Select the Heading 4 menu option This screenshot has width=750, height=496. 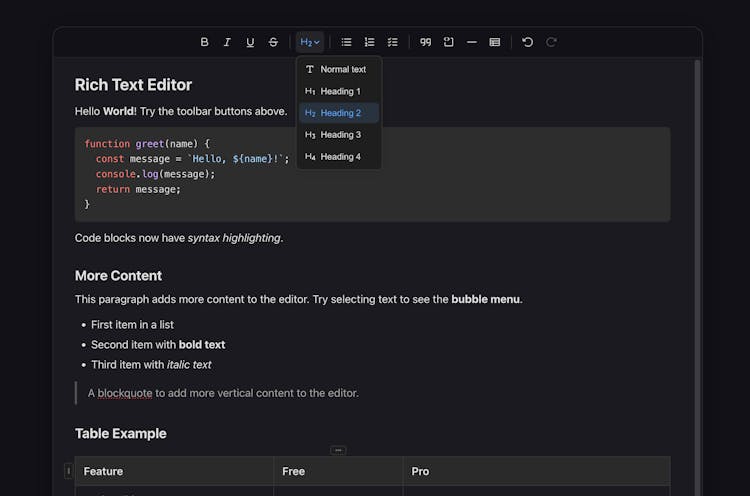point(338,157)
